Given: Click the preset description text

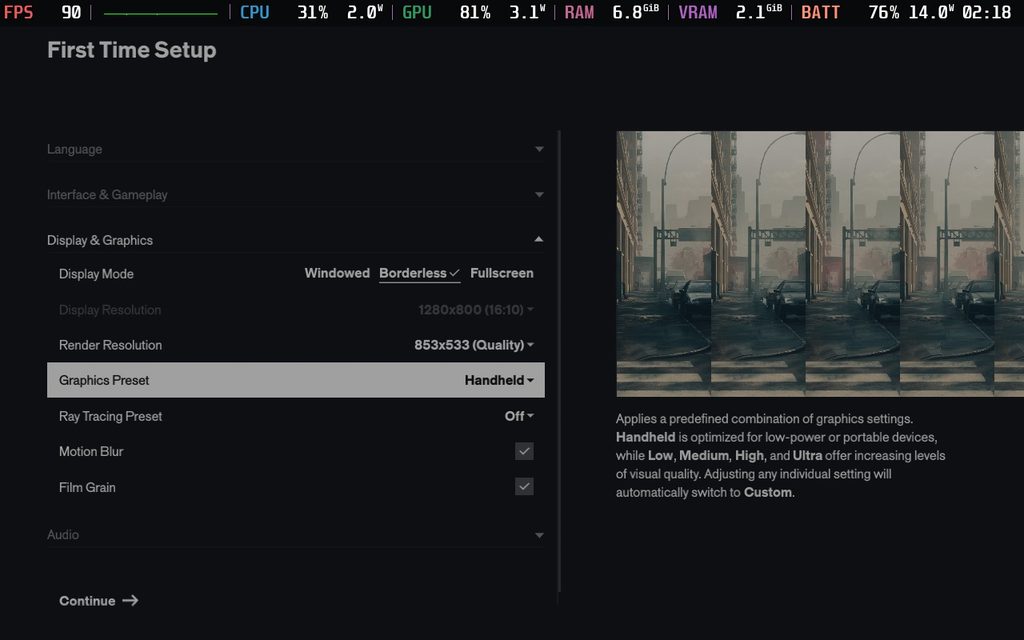Looking at the screenshot, I should point(780,455).
